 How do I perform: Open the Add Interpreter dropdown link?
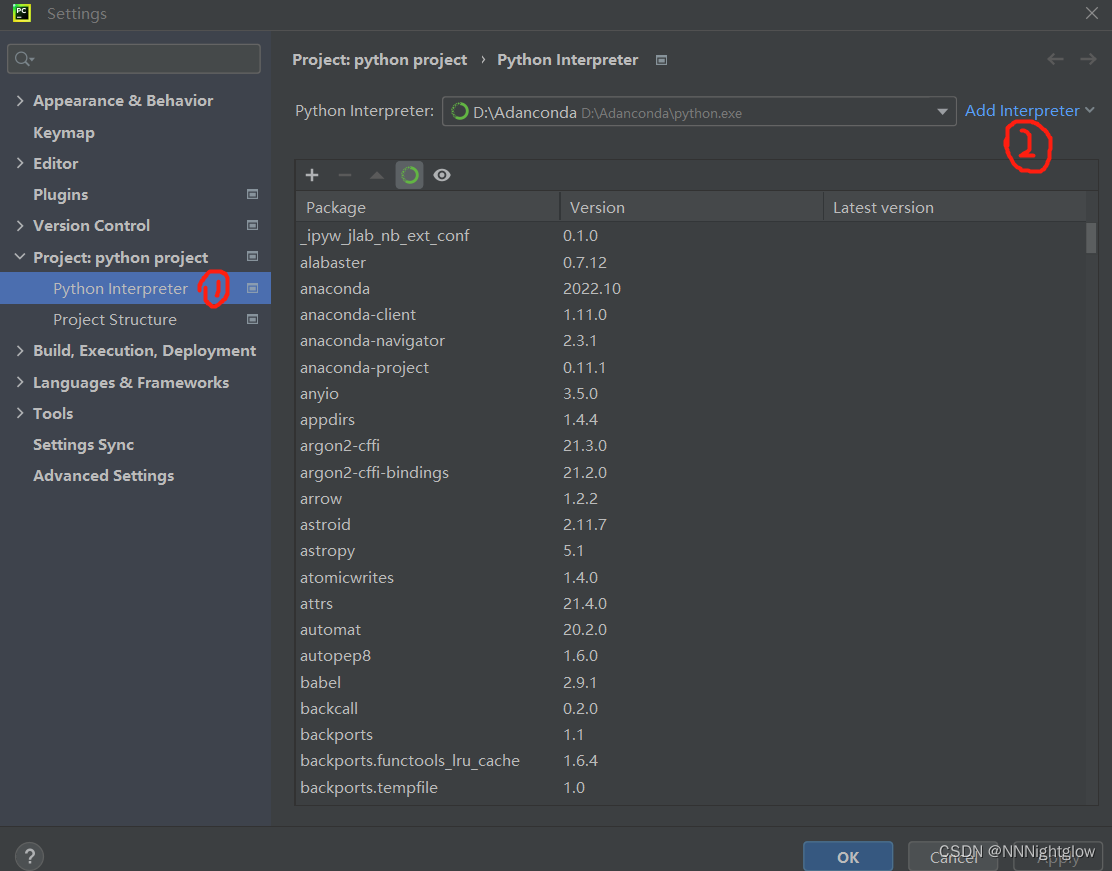pos(1030,111)
